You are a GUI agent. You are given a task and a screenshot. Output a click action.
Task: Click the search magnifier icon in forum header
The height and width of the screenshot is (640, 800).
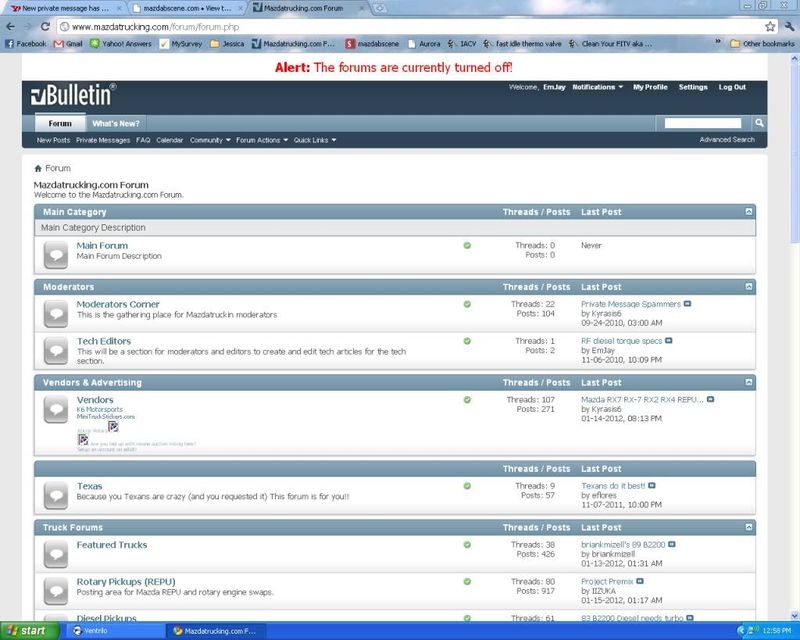pos(759,123)
